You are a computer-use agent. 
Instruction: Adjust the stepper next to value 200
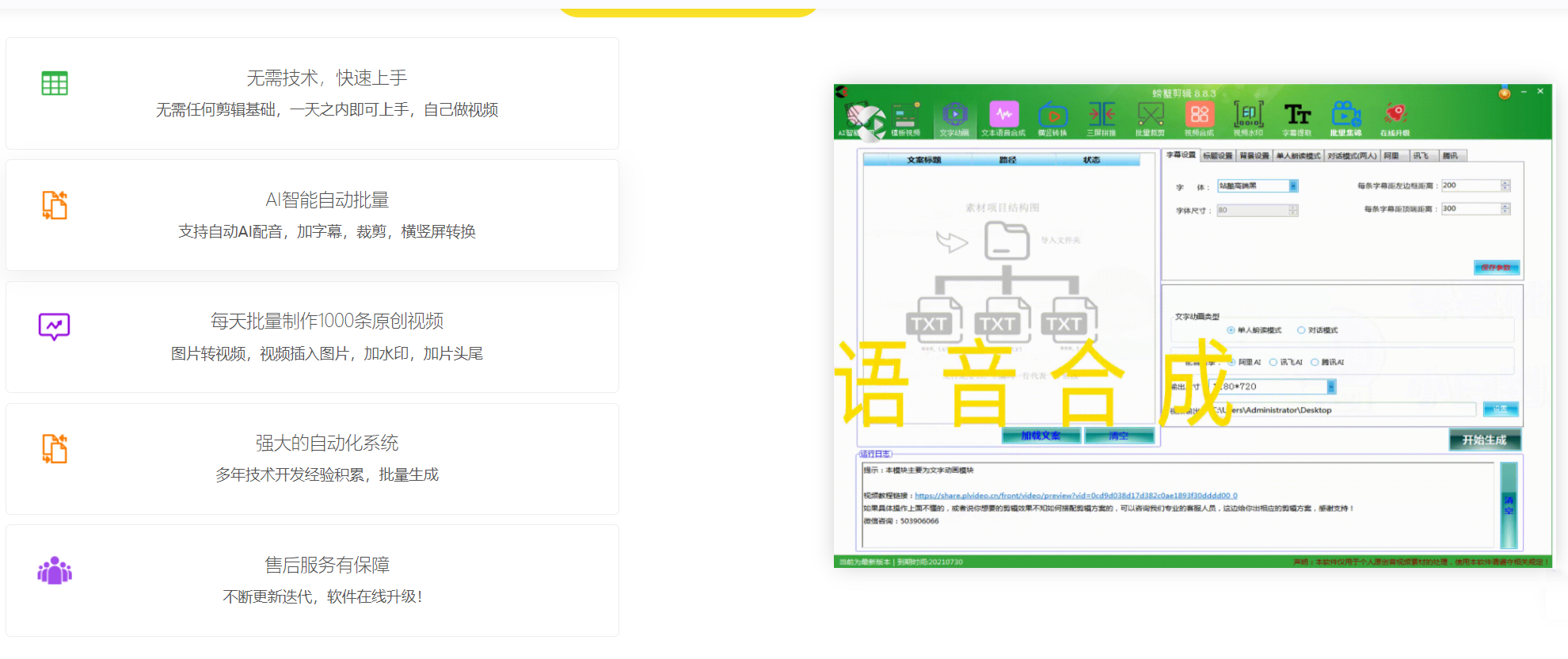[1505, 185]
